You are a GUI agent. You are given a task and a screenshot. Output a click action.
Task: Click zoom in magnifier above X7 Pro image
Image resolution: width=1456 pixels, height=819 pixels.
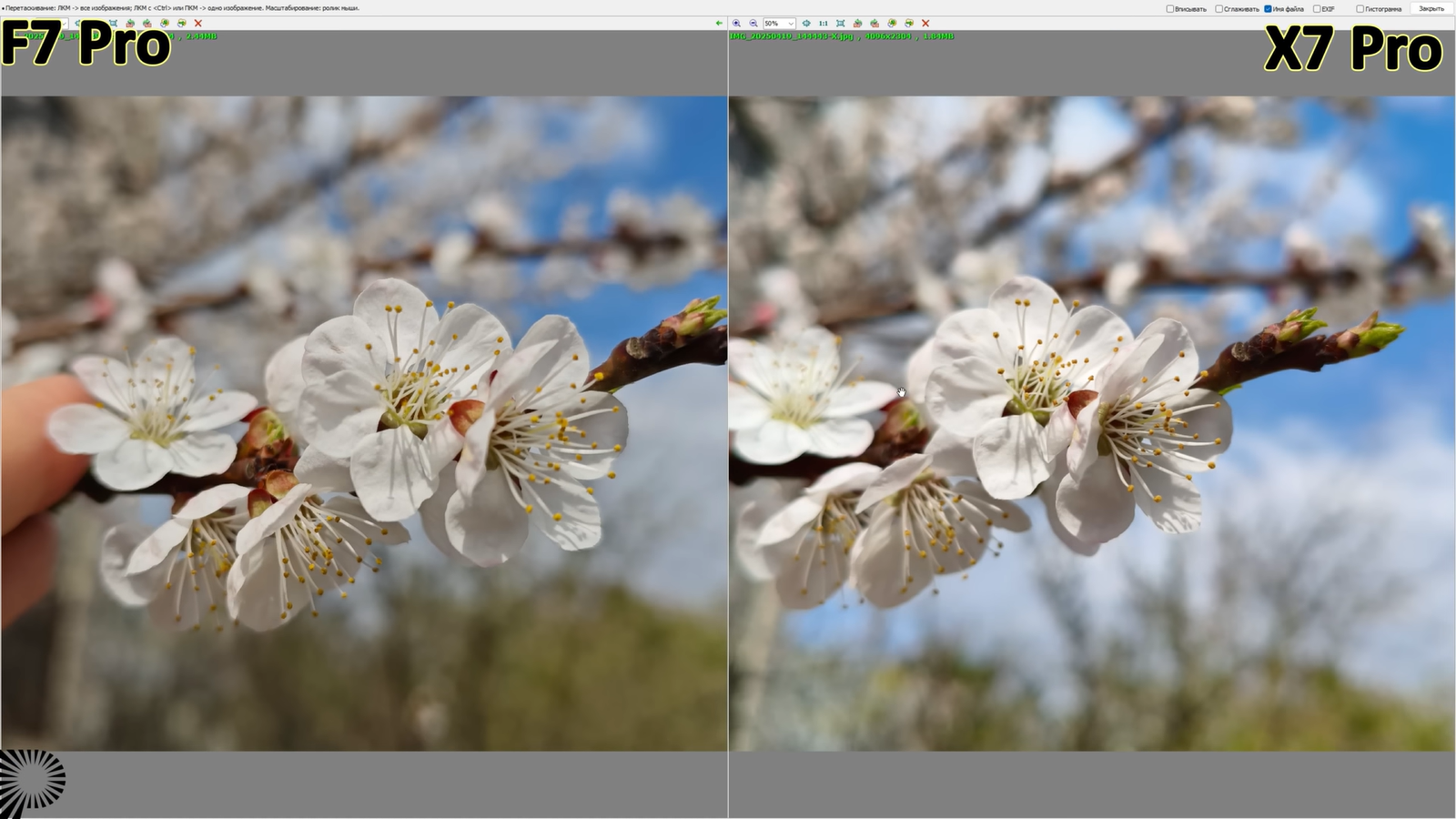click(x=736, y=23)
